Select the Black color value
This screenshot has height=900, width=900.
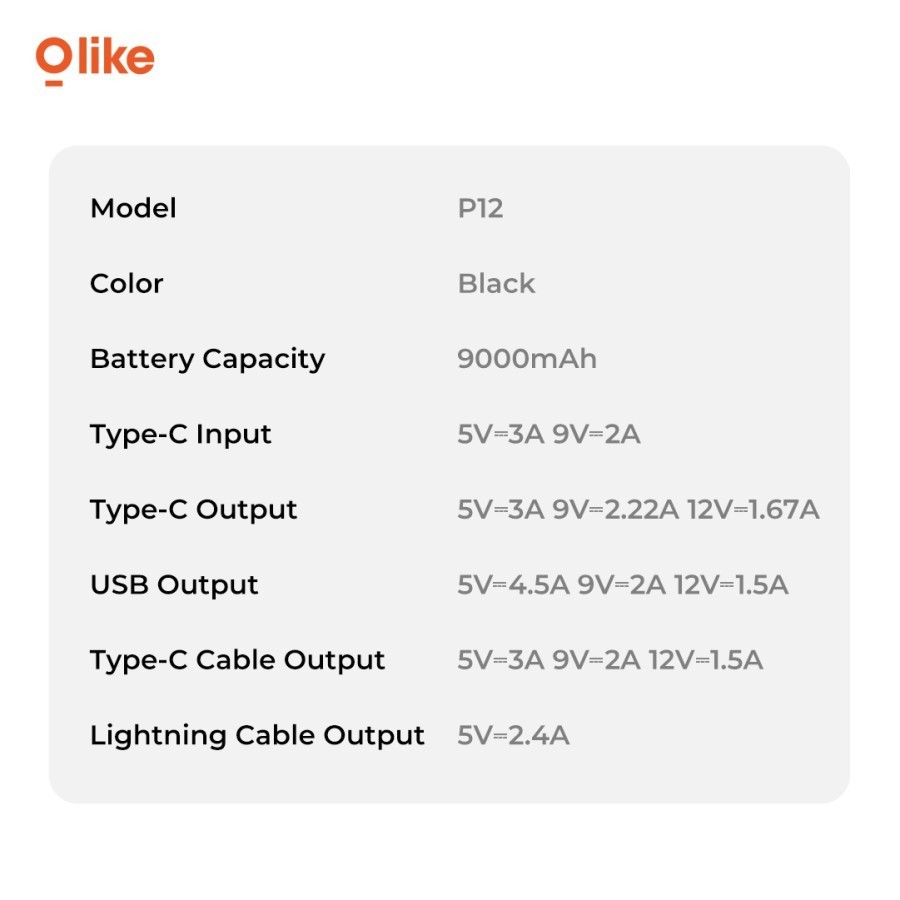click(496, 283)
